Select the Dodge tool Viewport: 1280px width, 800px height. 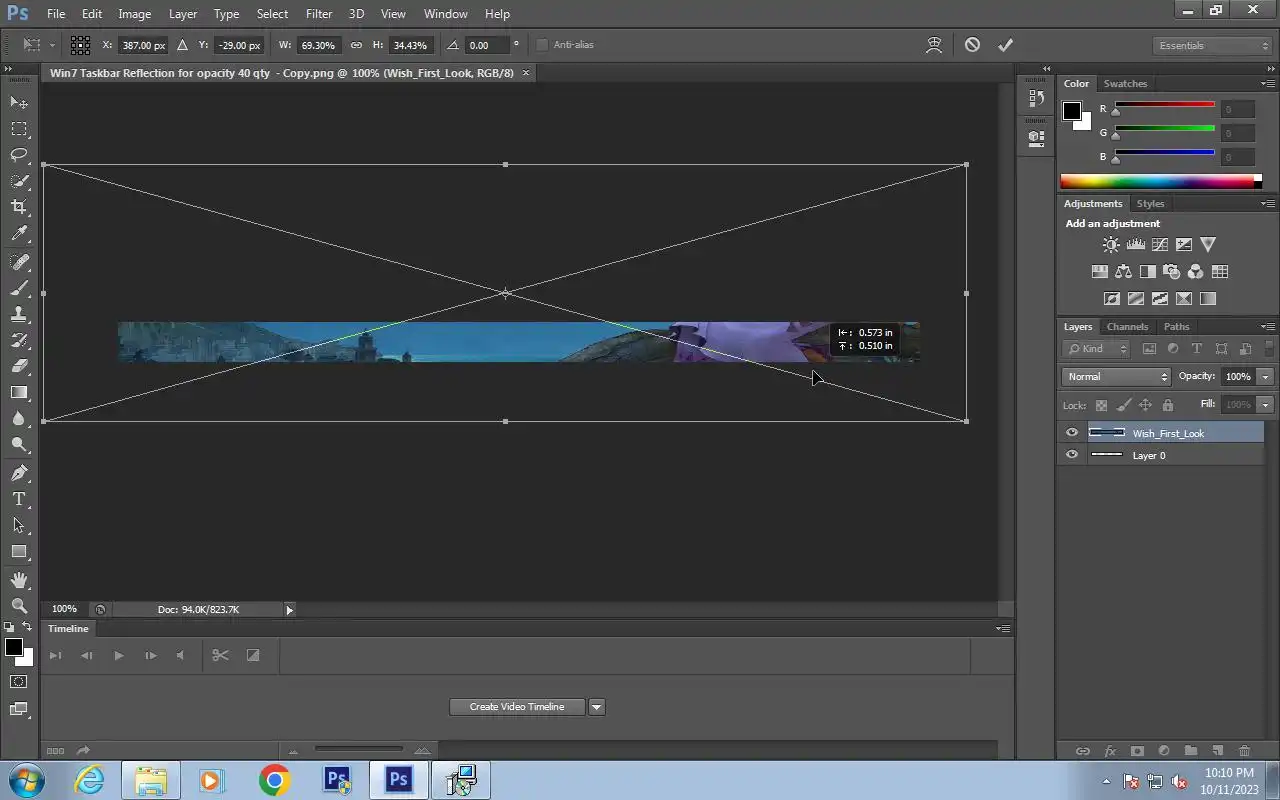[19, 445]
